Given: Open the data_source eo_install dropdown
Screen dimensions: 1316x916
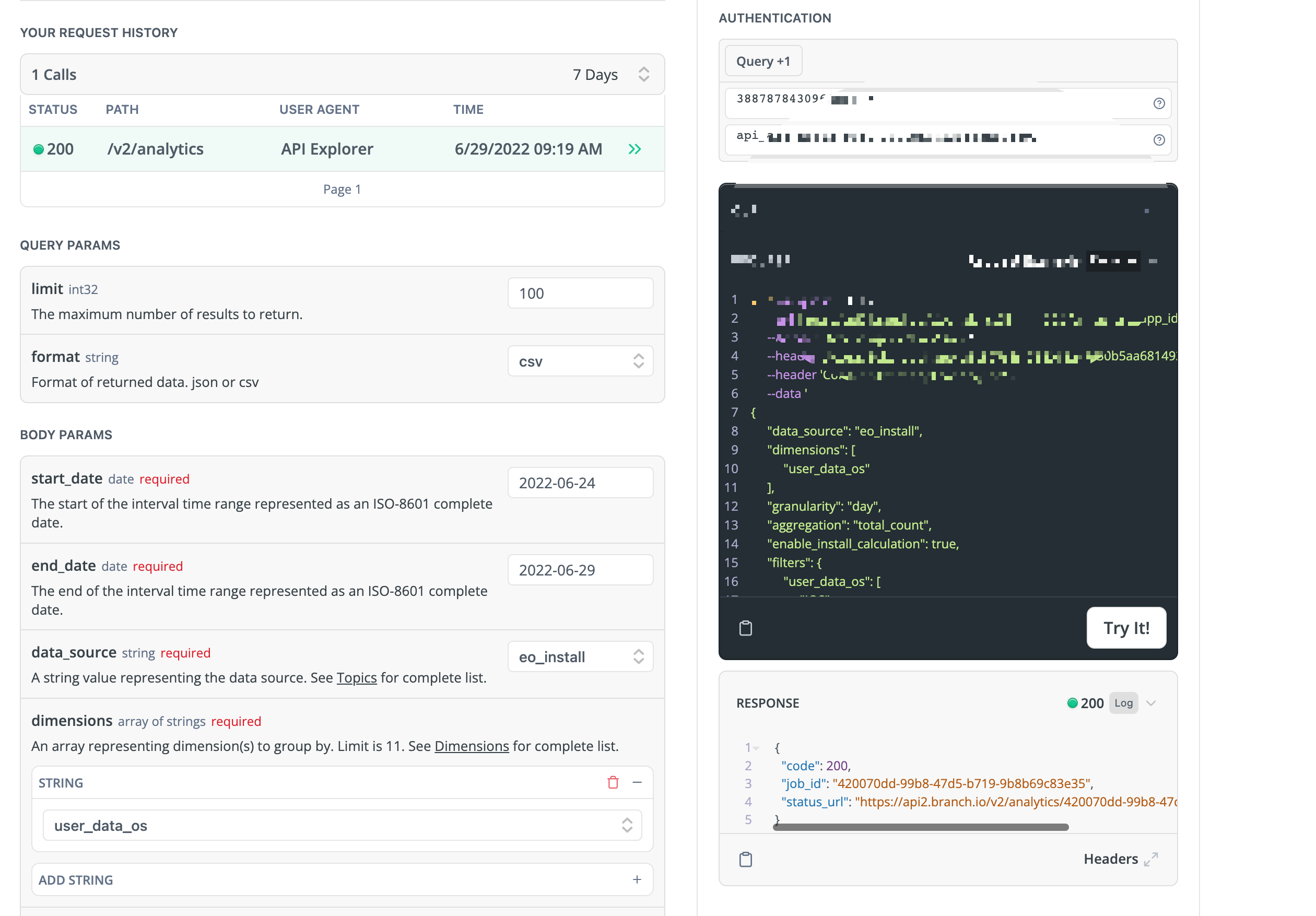Looking at the screenshot, I should [580, 657].
